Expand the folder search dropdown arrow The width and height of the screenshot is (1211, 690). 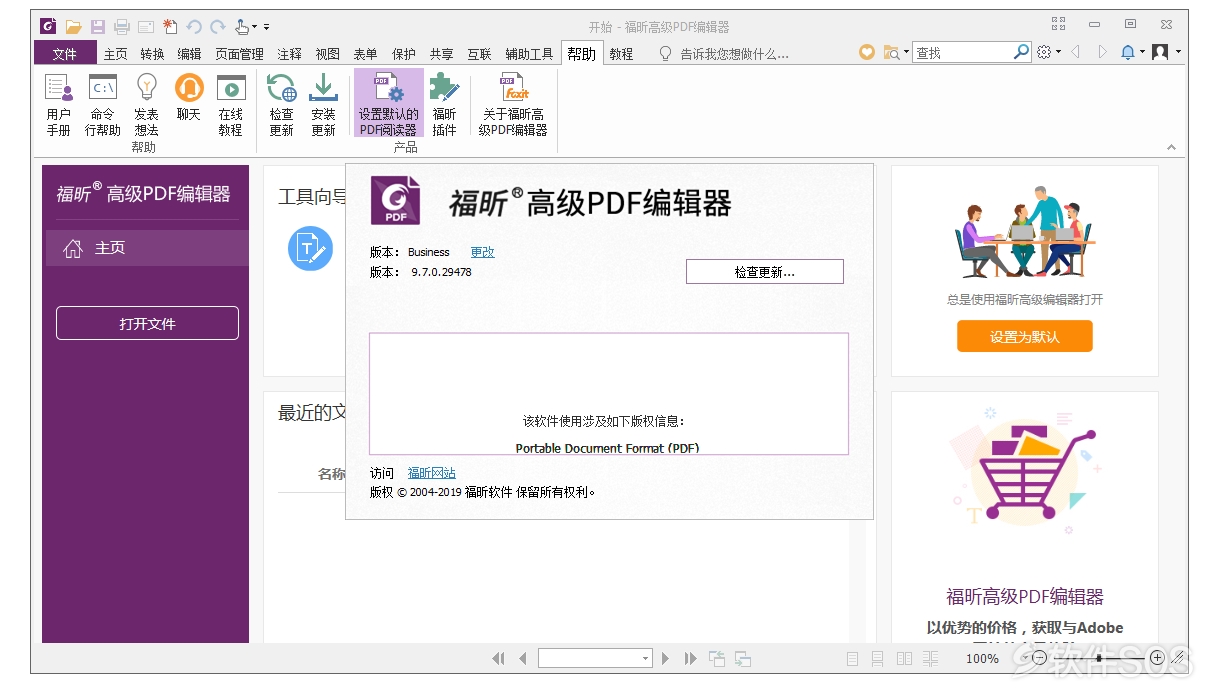[x=906, y=52]
